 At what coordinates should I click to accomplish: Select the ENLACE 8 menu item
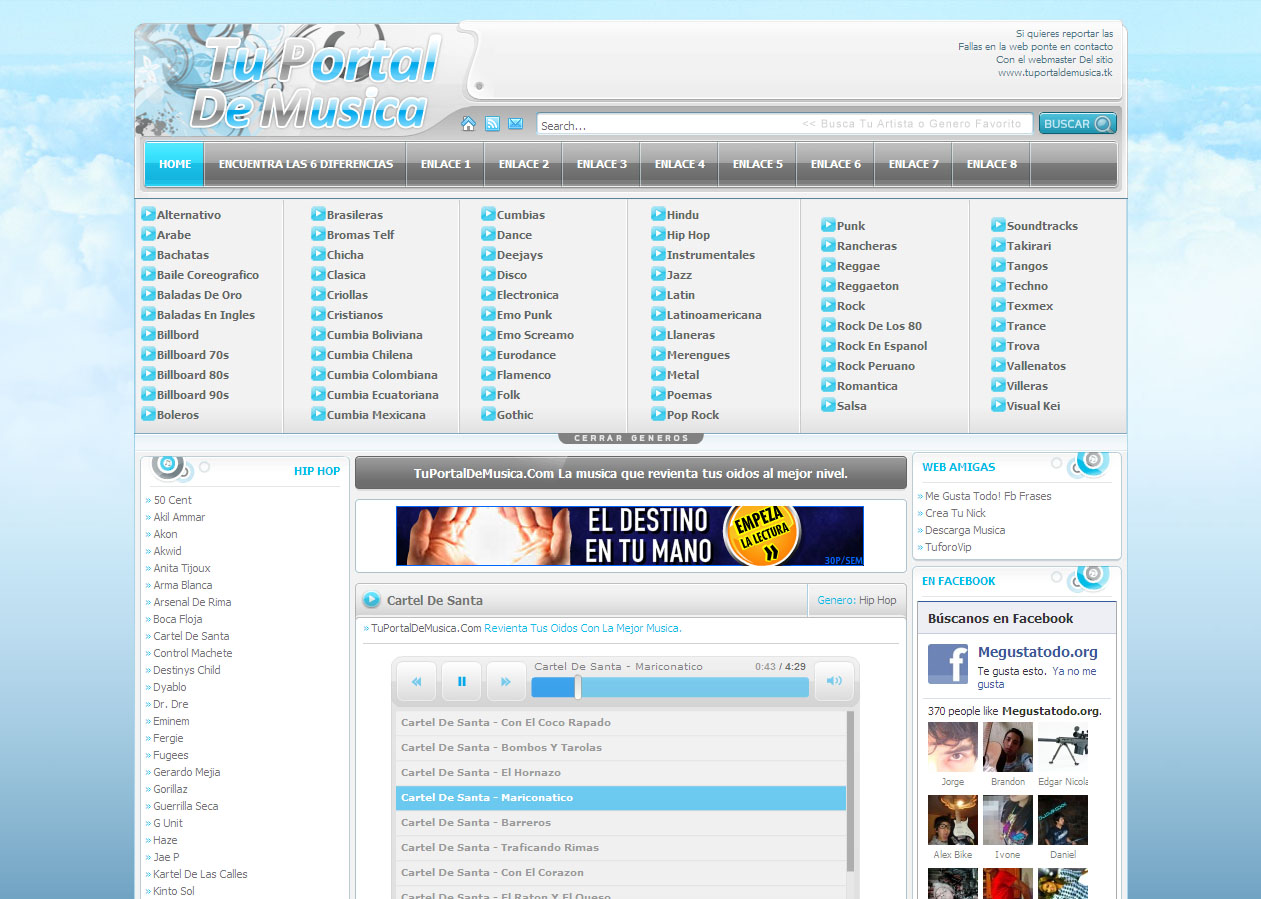[x=992, y=164]
